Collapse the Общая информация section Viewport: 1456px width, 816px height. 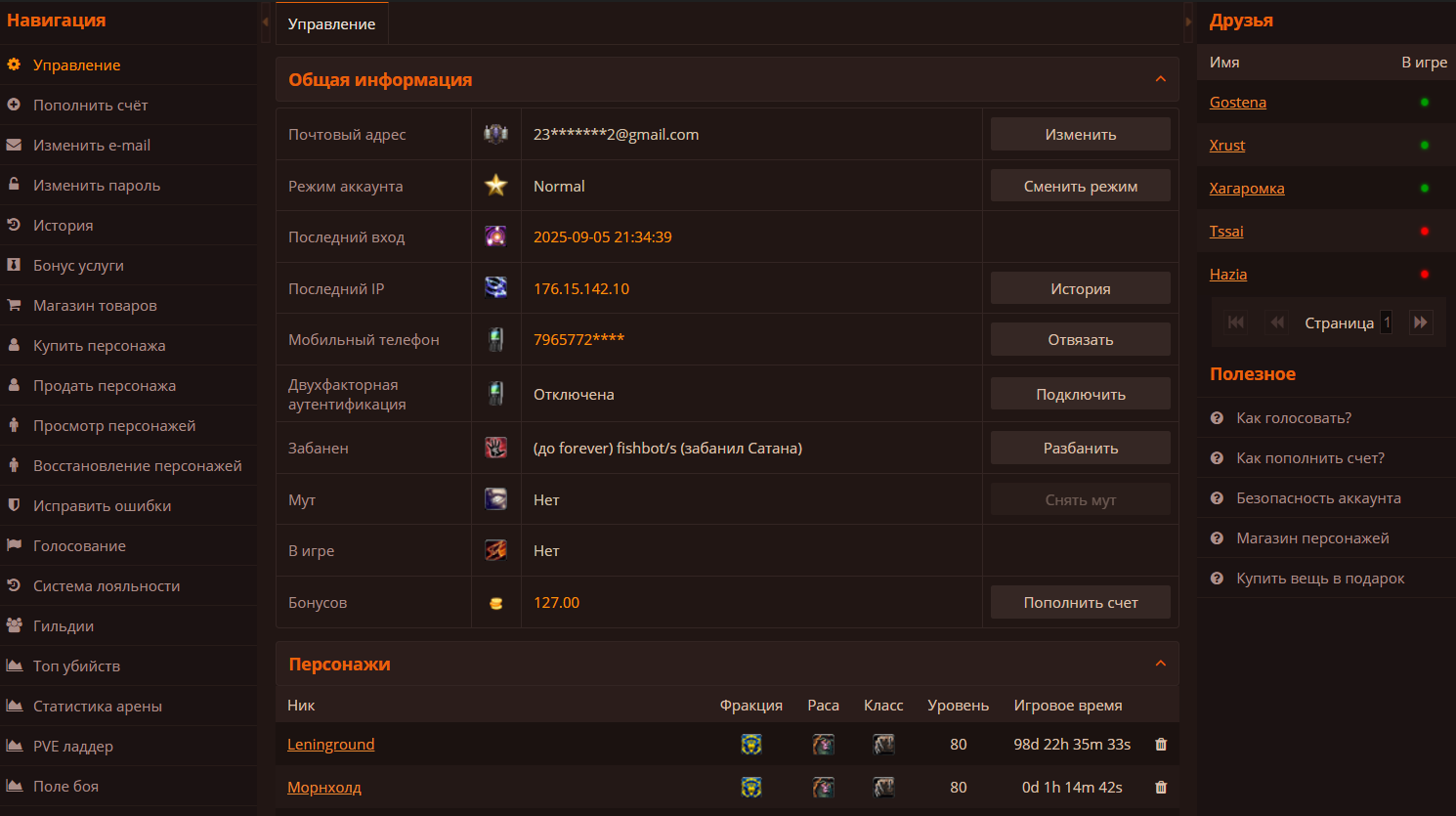click(1161, 79)
